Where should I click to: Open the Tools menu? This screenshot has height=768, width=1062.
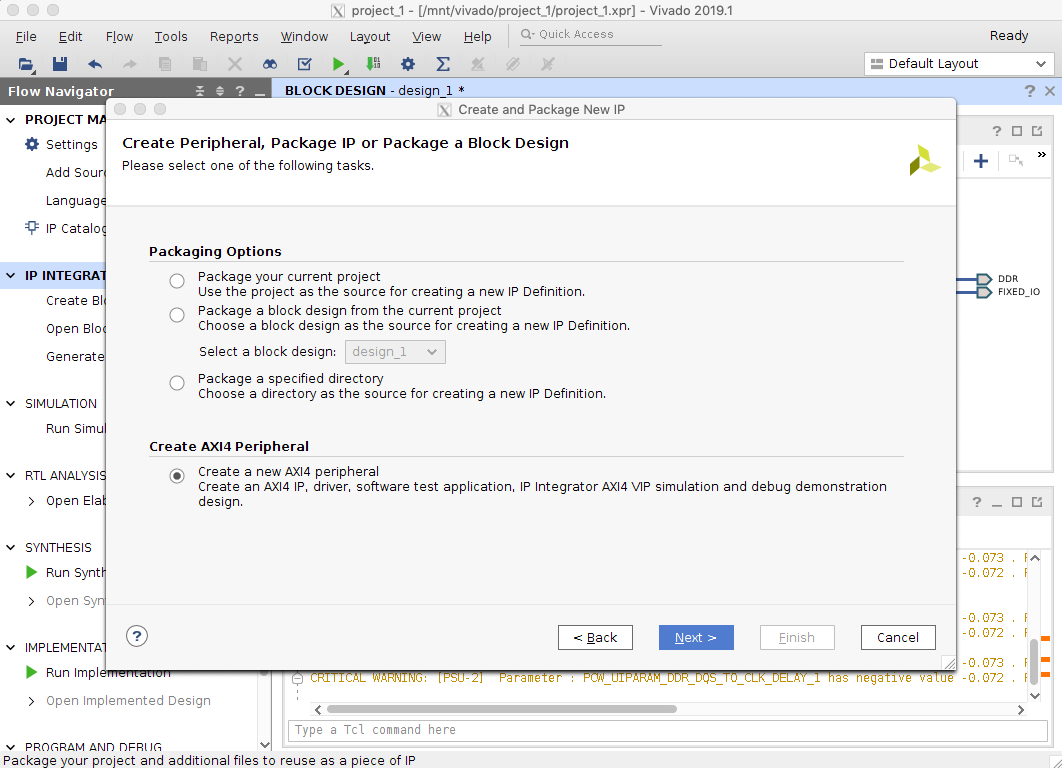click(x=171, y=37)
